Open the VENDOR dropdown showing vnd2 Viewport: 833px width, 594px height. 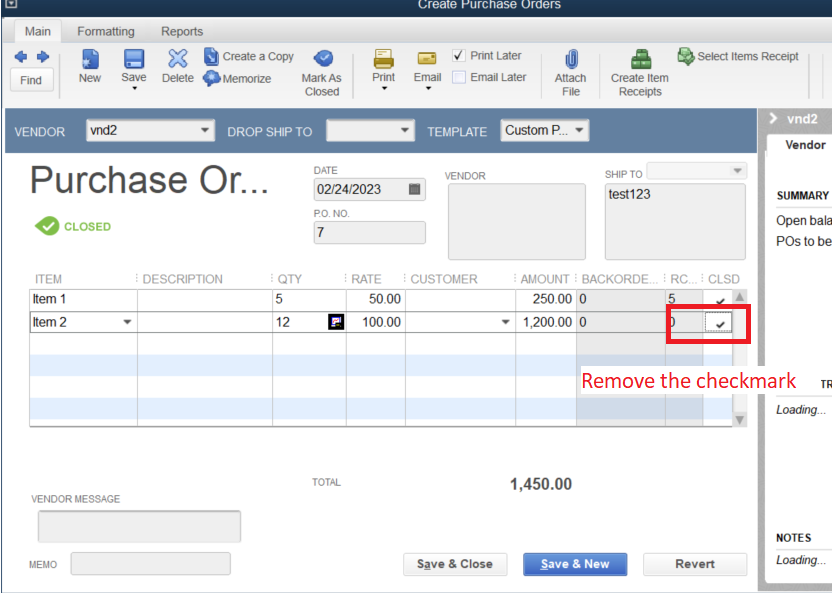pyautogui.click(x=206, y=130)
